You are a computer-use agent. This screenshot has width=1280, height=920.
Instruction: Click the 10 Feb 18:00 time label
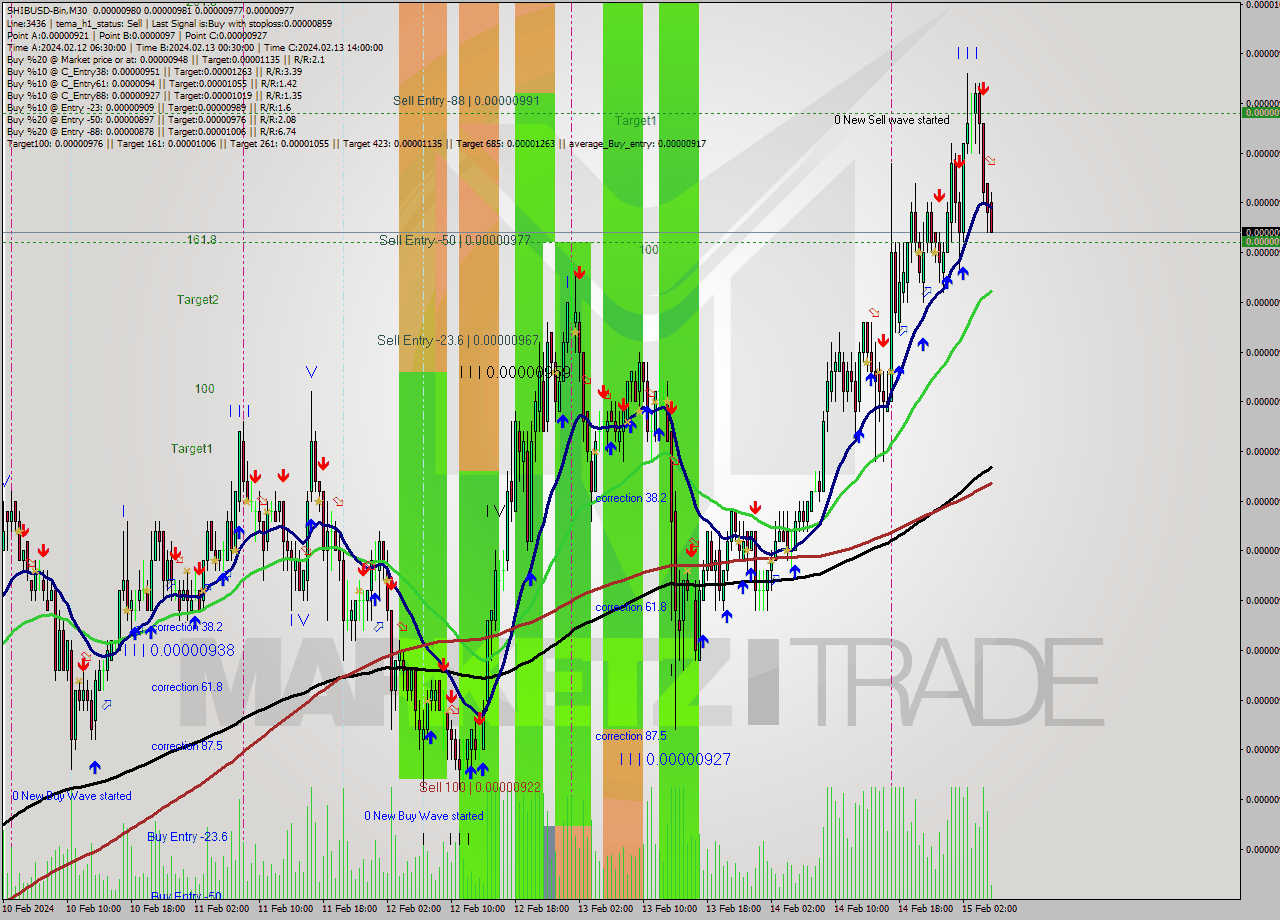(x=157, y=909)
